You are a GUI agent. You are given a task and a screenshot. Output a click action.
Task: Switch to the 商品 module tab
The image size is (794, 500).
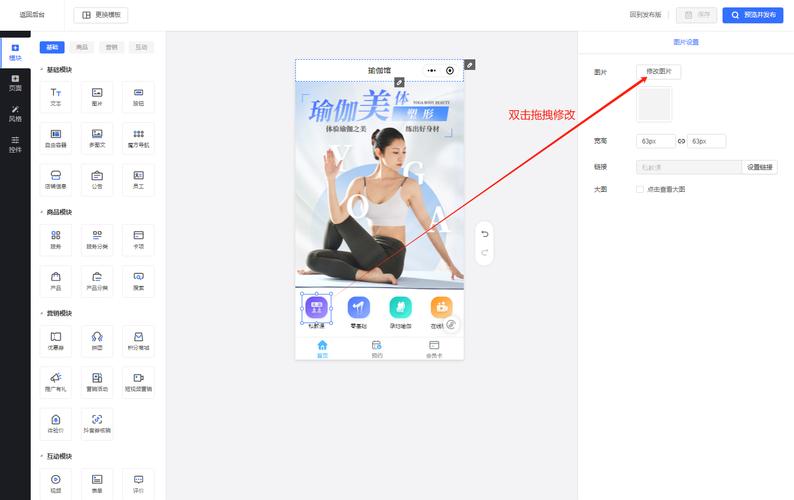pos(82,47)
